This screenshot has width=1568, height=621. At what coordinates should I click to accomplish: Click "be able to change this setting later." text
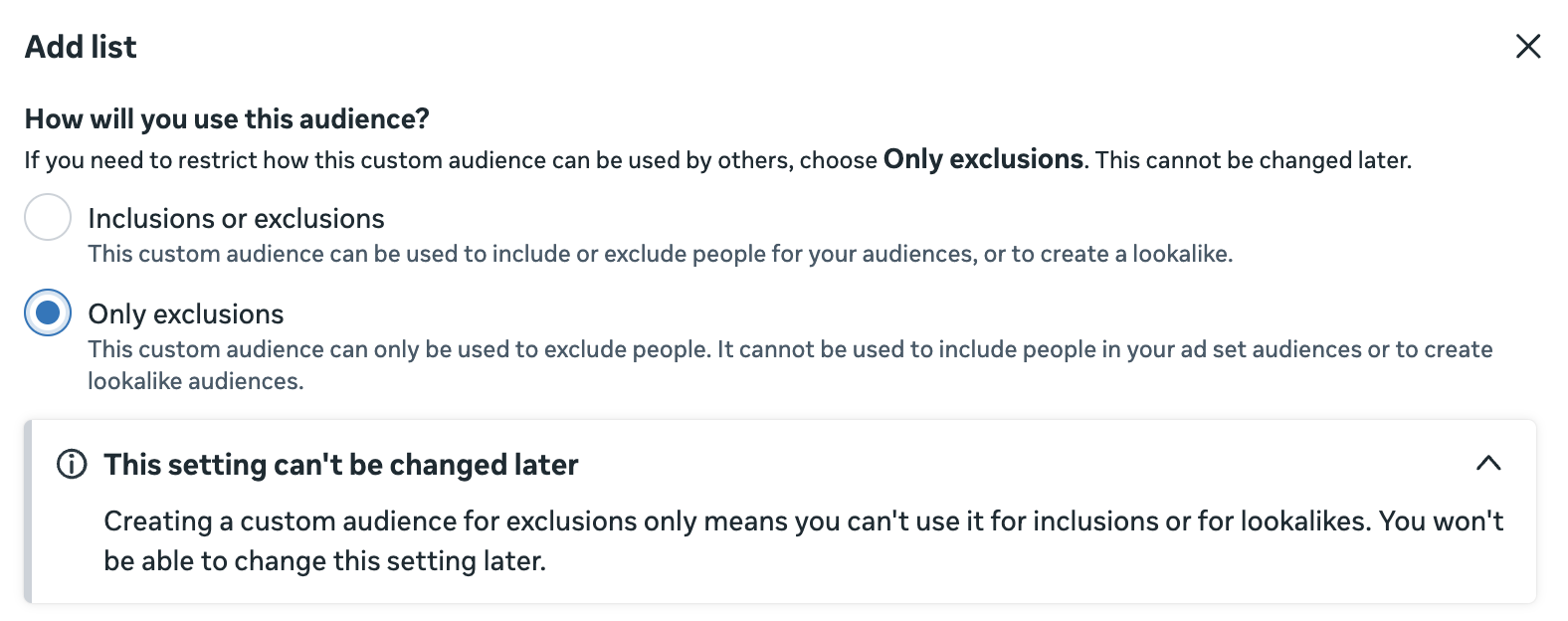point(324,560)
